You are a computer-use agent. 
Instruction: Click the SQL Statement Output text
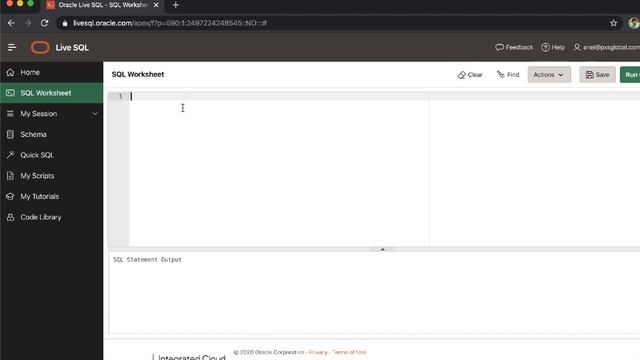[147, 260]
